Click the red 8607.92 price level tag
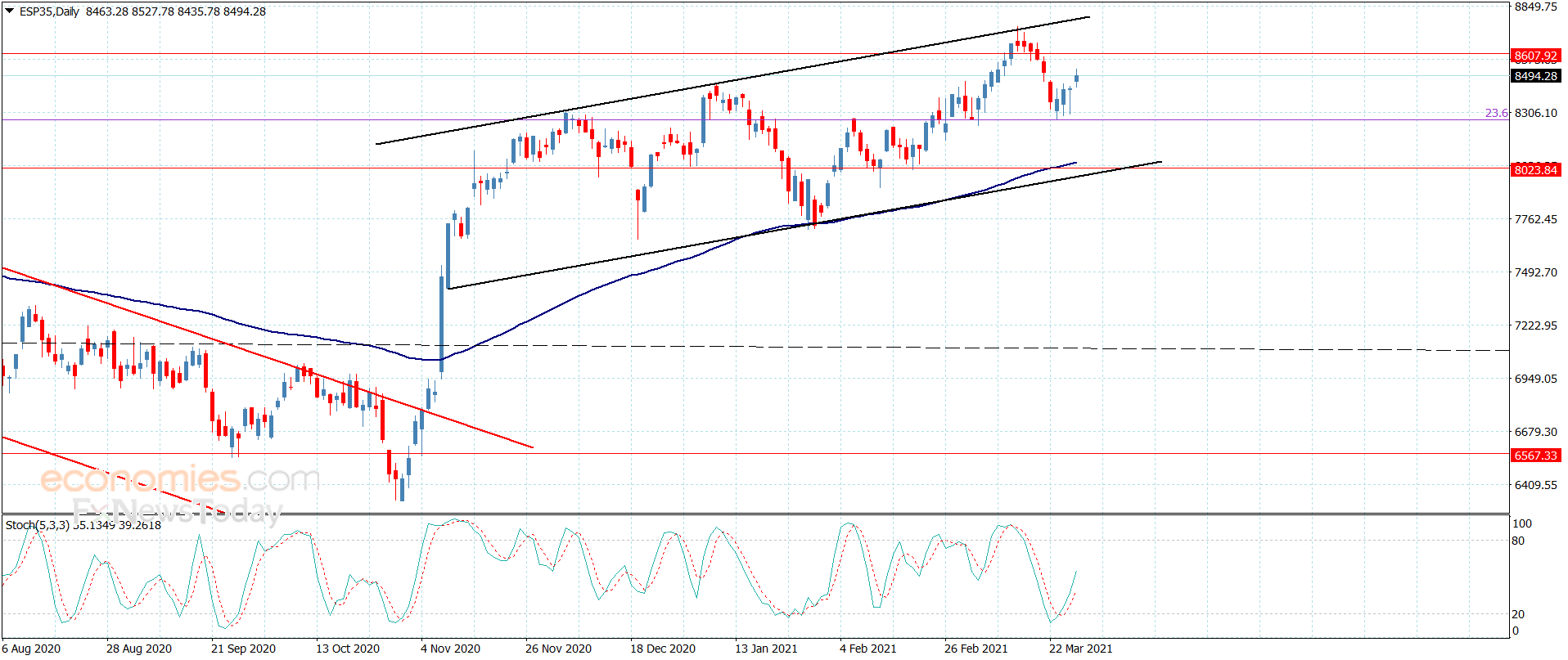This screenshot has height=660, width=1568. pos(1536,56)
